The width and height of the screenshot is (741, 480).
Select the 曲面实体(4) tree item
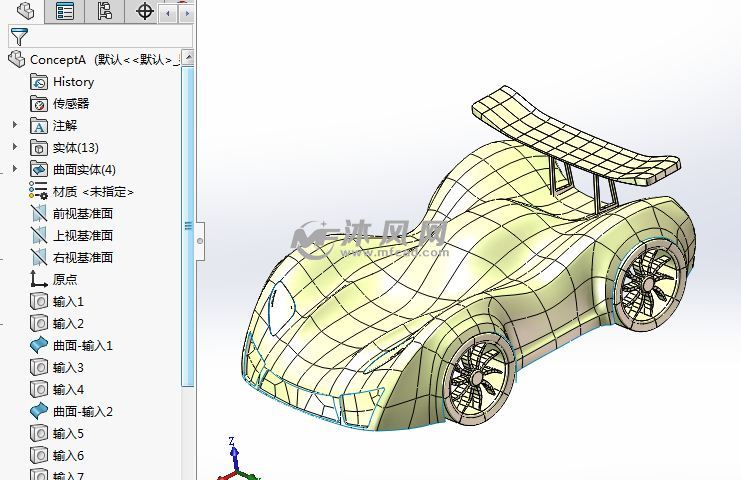click(84, 170)
